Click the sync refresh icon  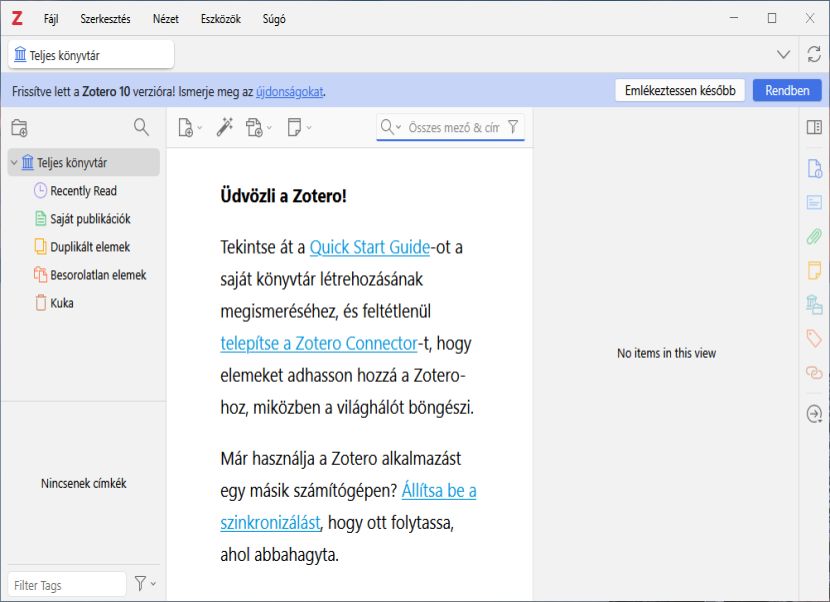click(x=814, y=54)
